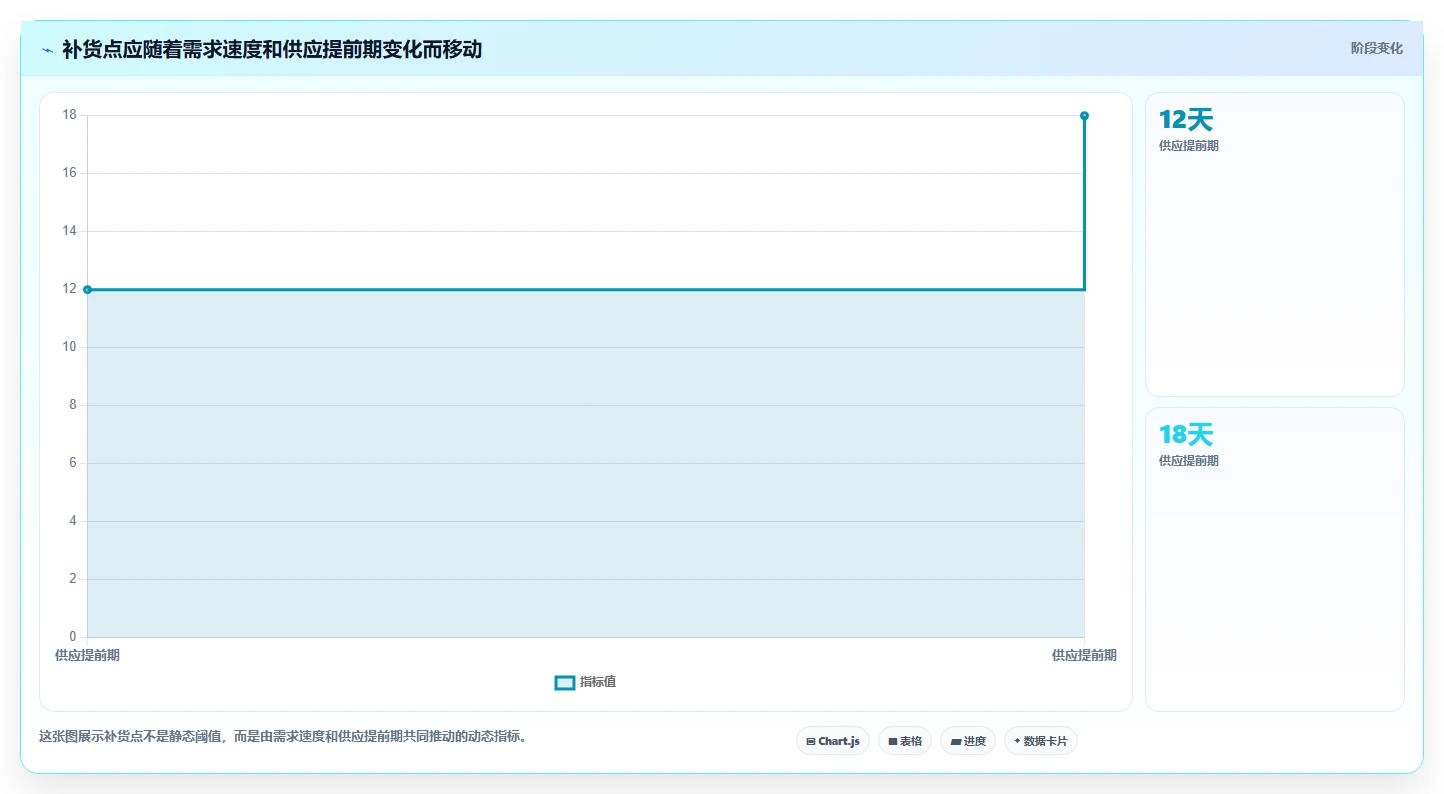This screenshot has height=794, width=1444.
Task: Click the chart data point at value 12
Action: 87,289
